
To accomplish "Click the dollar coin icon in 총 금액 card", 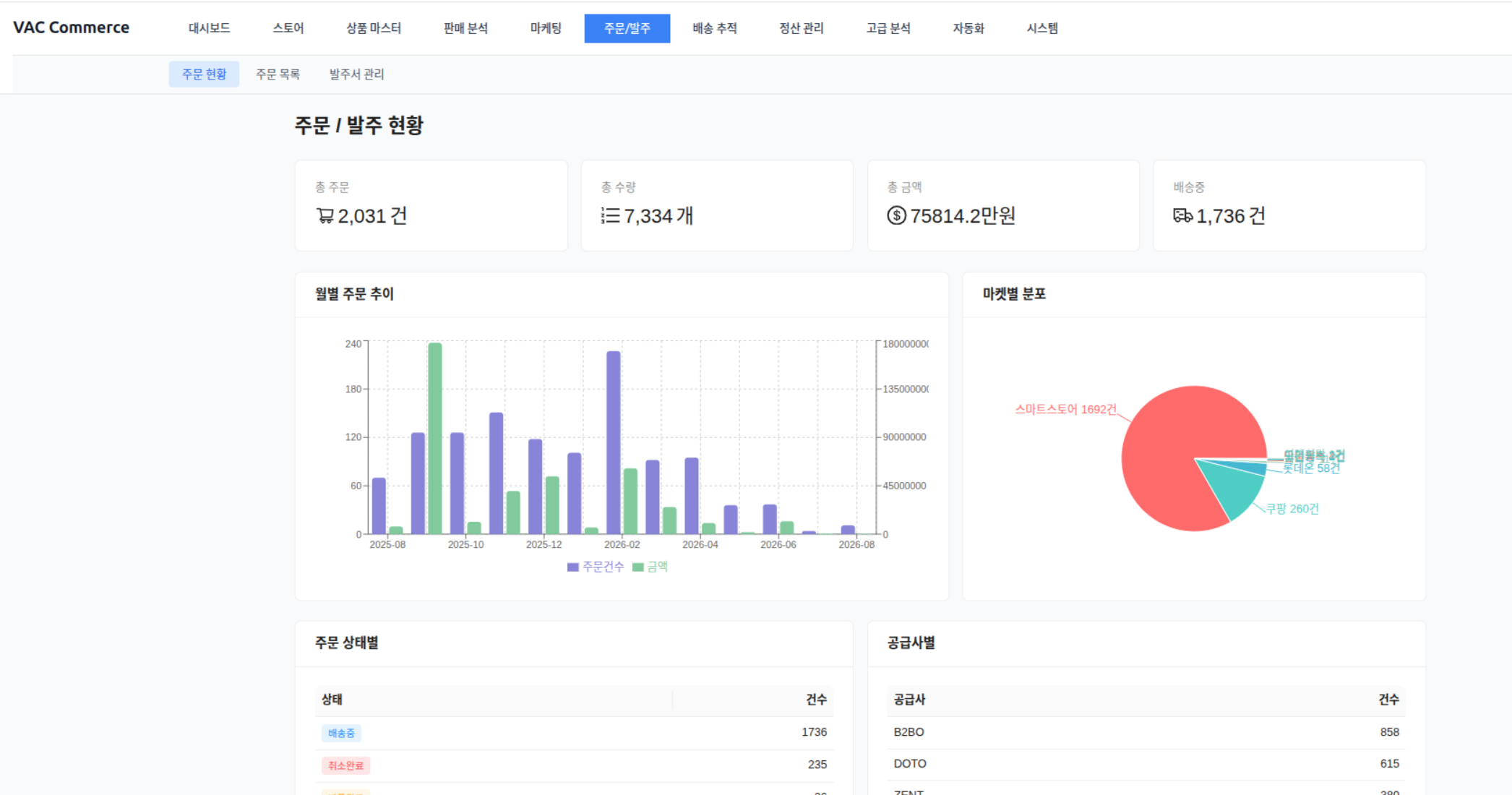I will coord(896,215).
